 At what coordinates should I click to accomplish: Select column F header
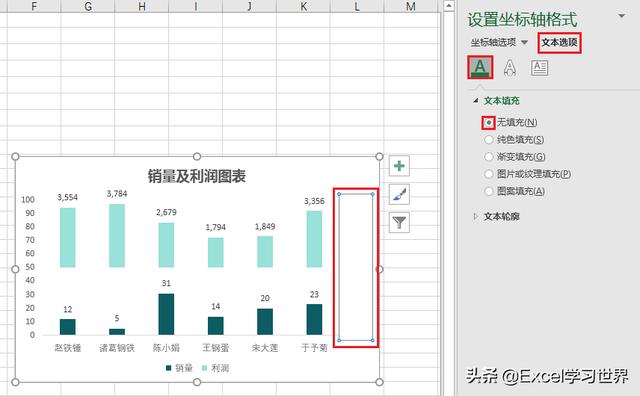tap(34, 6)
